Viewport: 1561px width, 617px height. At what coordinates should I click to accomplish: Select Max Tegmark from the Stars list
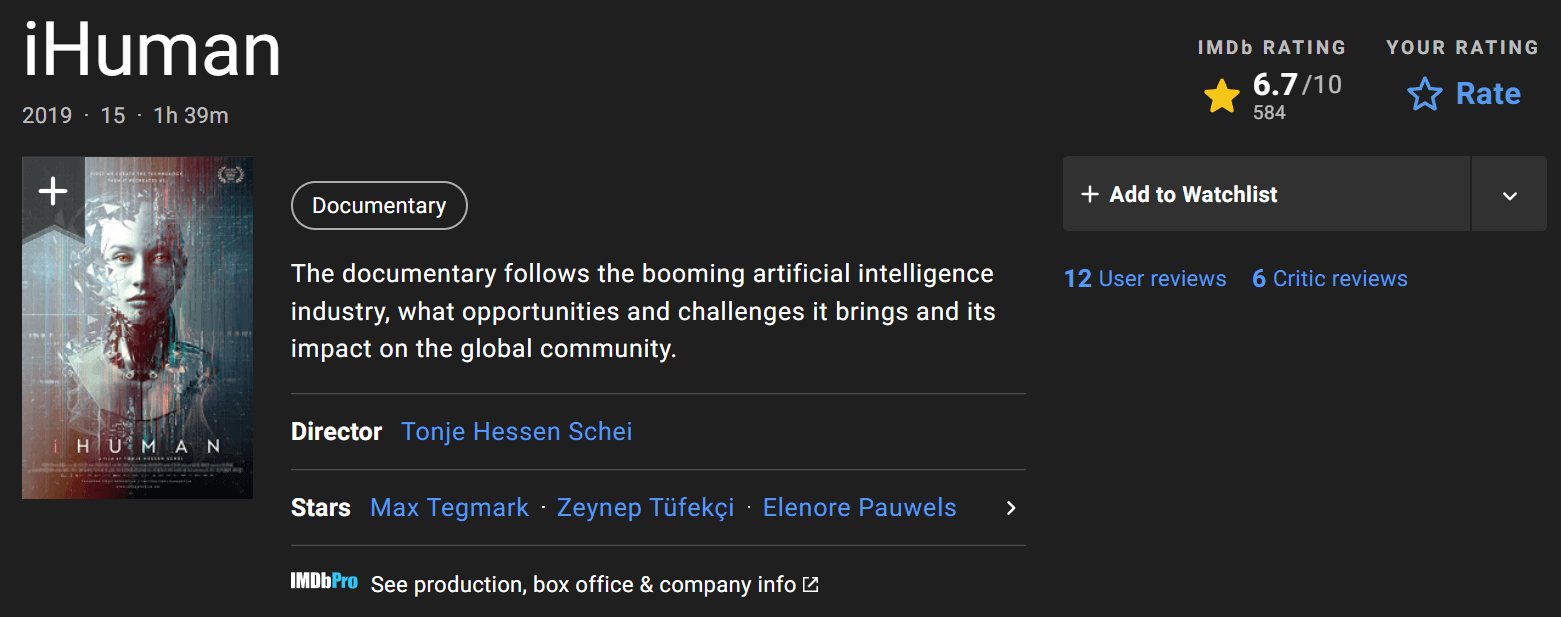[448, 507]
